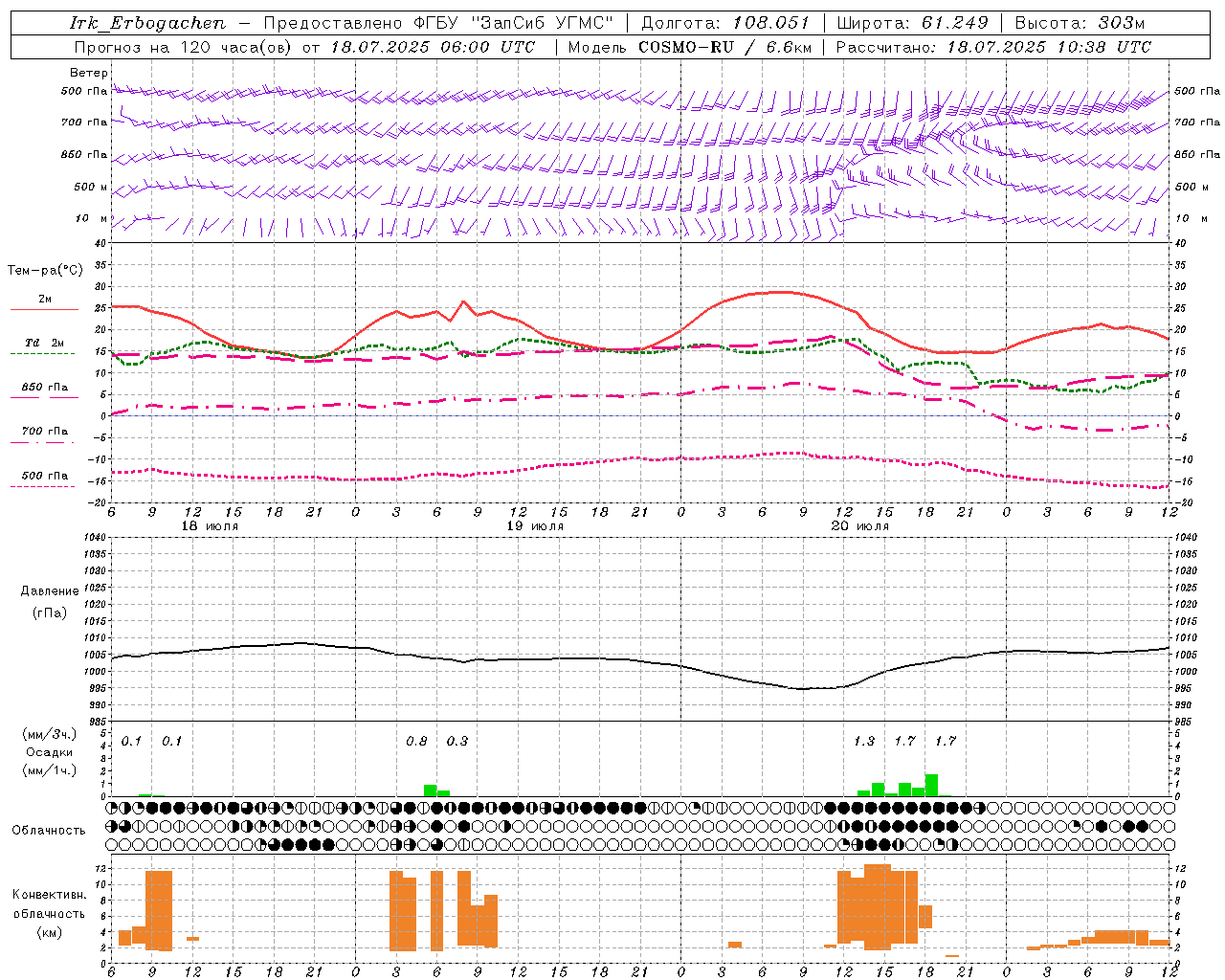1225x980 pixels.
Task: Click the (мм/3ч.) precipitation unit label
Action: pyautogui.click(x=50, y=734)
